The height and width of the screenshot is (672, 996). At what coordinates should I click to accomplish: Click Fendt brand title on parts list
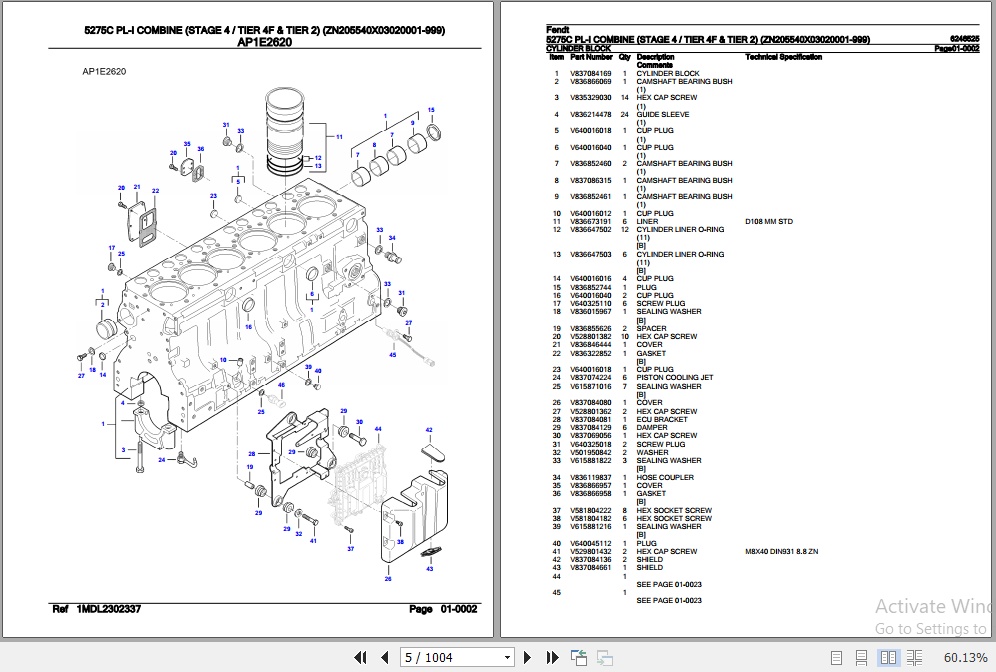[557, 30]
